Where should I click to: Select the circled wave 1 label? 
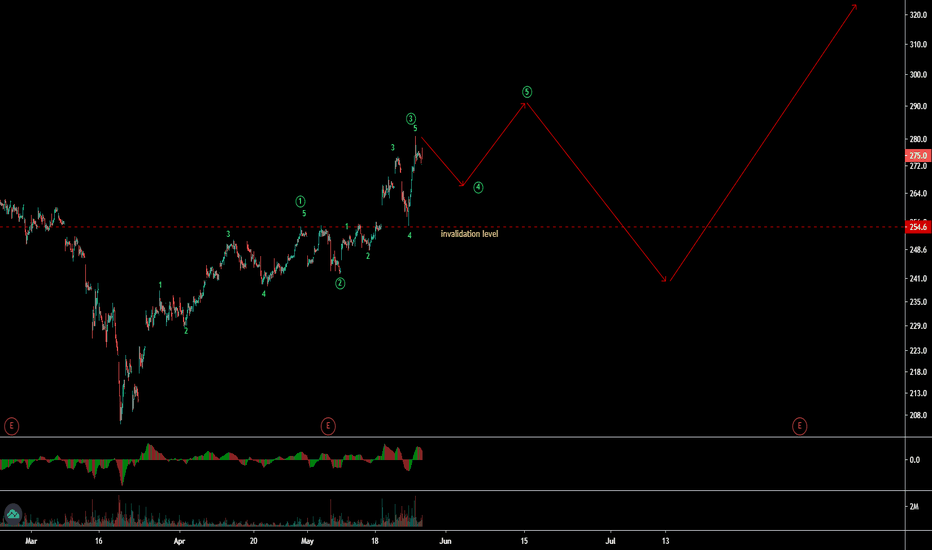tap(300, 202)
